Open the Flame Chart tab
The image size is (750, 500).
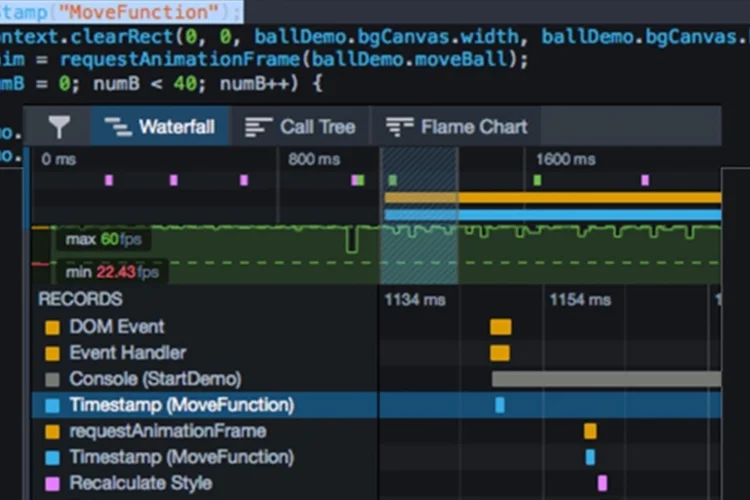pyautogui.click(x=456, y=127)
